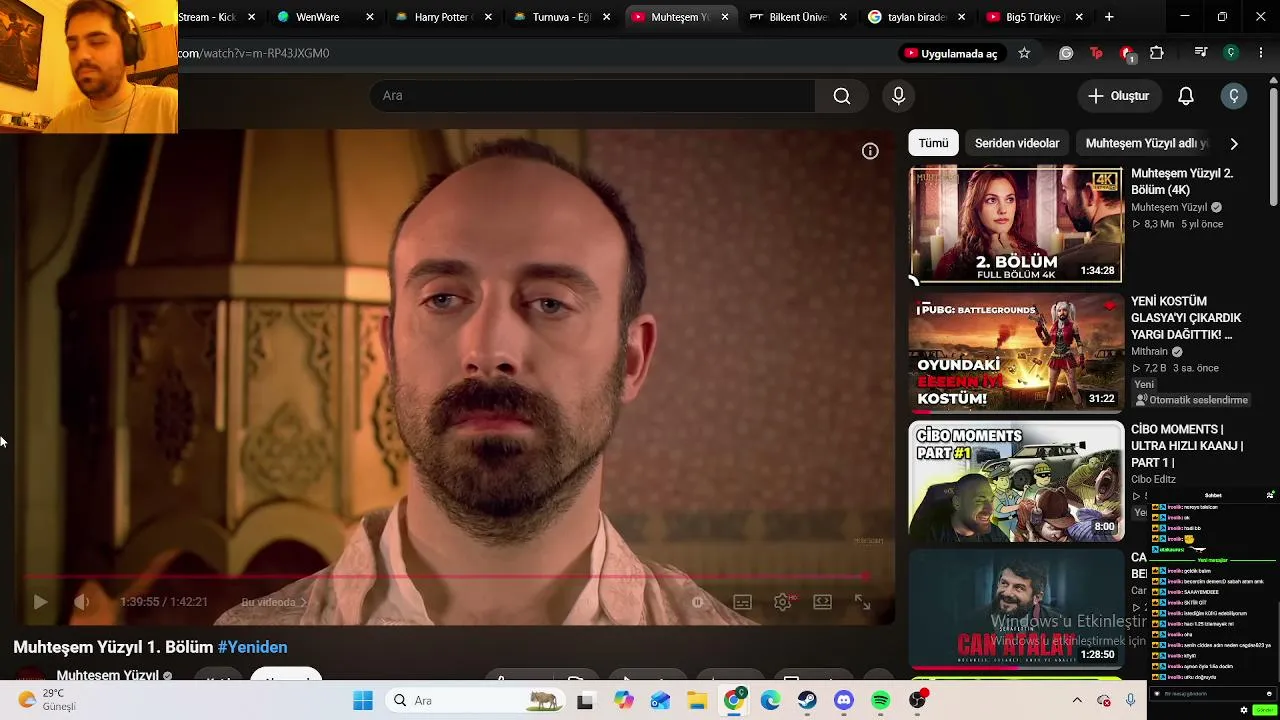This screenshot has height=720, width=1280.
Task: Bookmark this page with the star icon
Action: click(x=1024, y=53)
